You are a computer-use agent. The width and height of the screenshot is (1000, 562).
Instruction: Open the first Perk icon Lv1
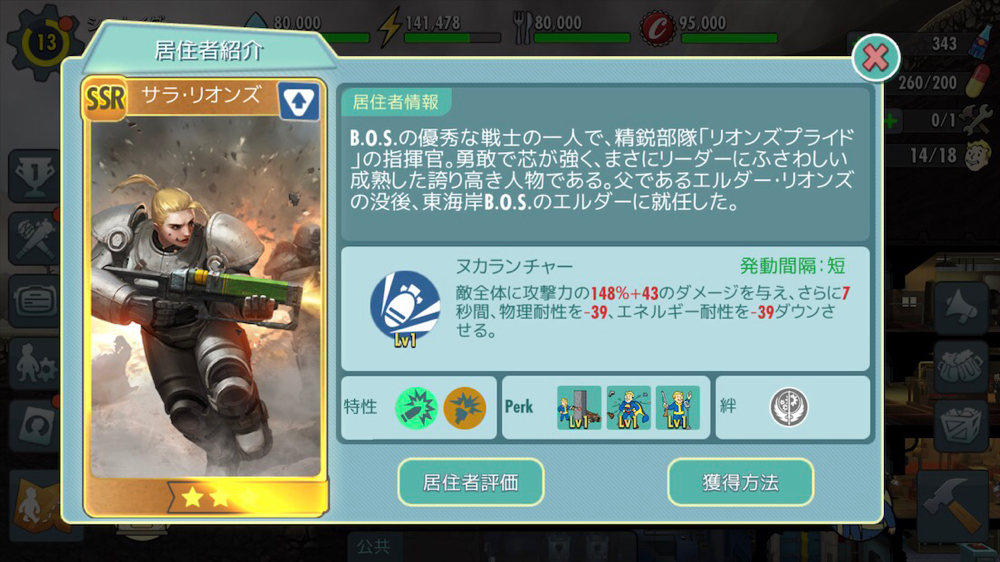pyautogui.click(x=578, y=408)
